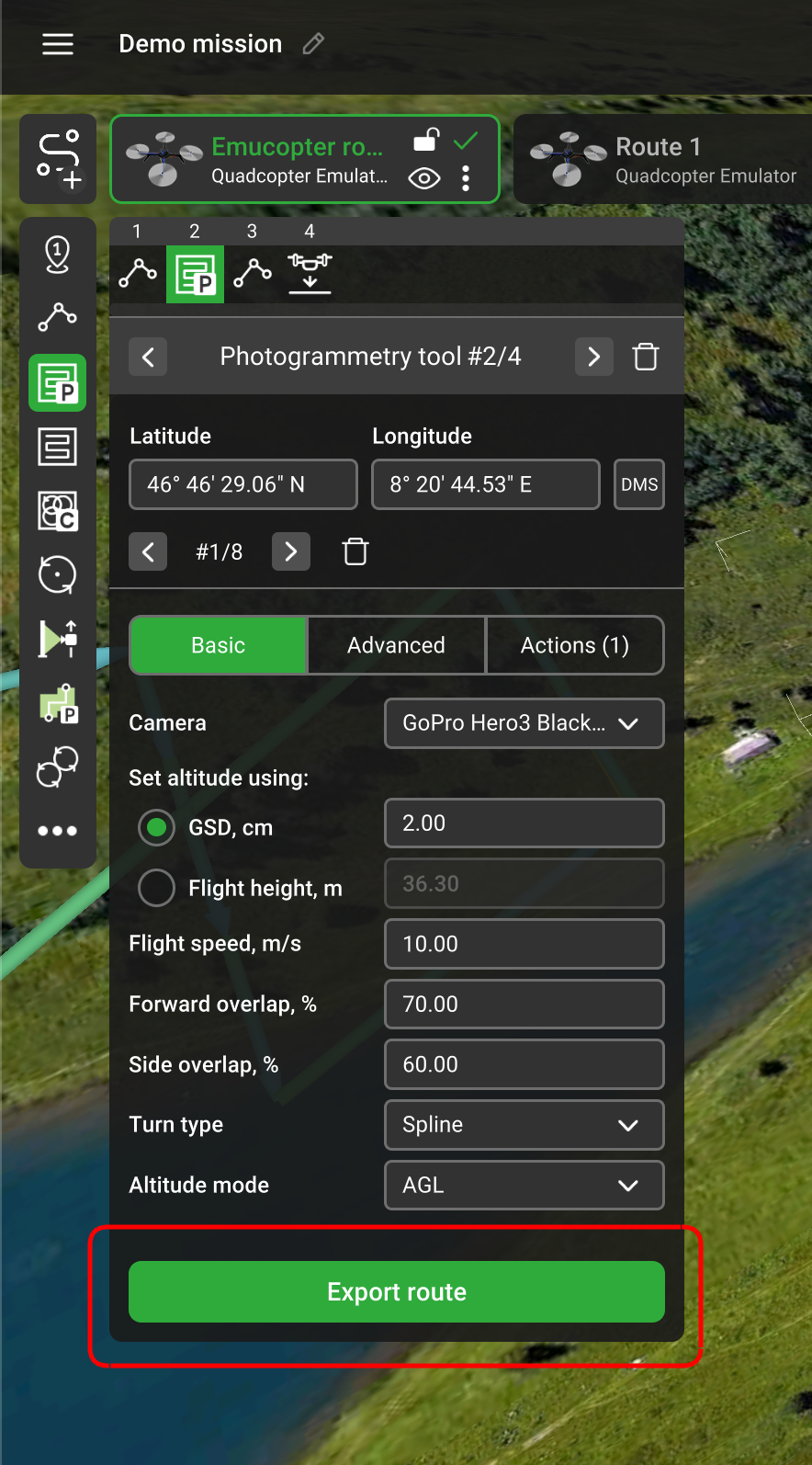Screen dimensions: 812x1465
Task: Select the Flight height radio button
Action: [157, 889]
